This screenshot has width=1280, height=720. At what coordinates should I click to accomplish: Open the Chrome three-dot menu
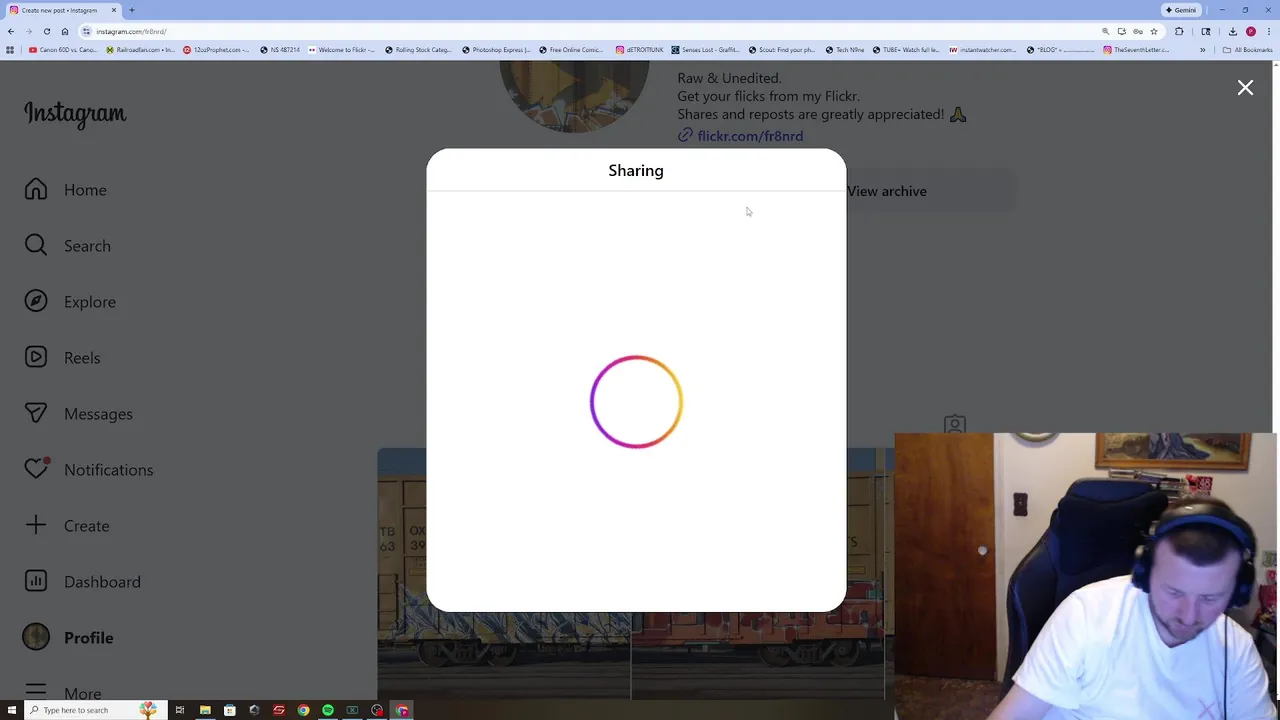(1268, 31)
